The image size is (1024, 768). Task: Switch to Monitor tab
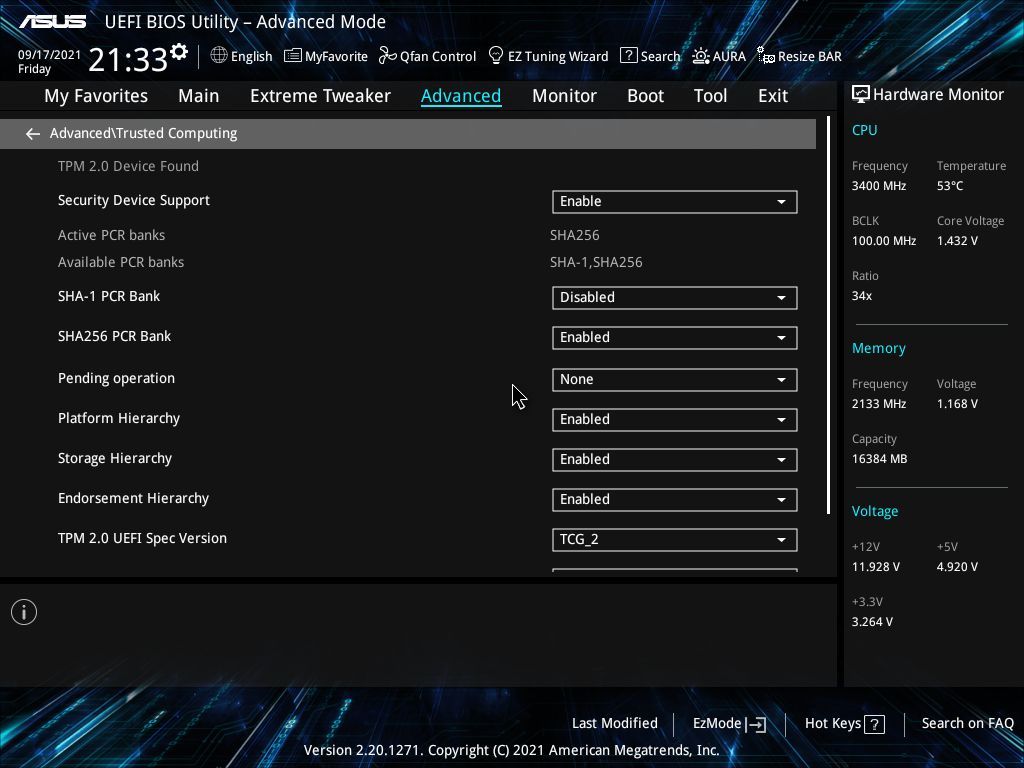(564, 96)
